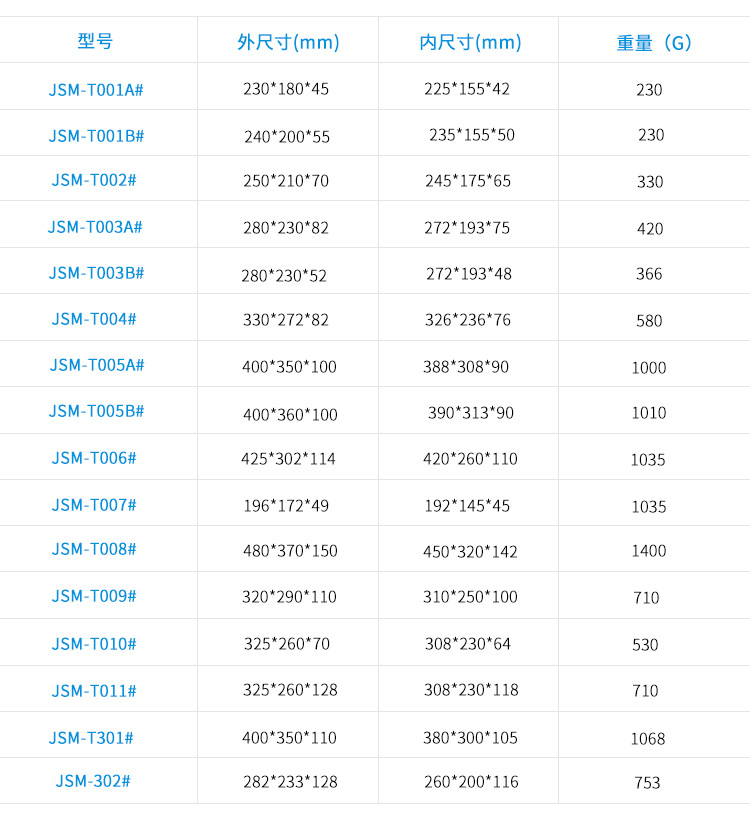Image resolution: width=750 pixels, height=817 pixels.
Task: Click outer size cell 480*370*150
Action: (x=290, y=551)
